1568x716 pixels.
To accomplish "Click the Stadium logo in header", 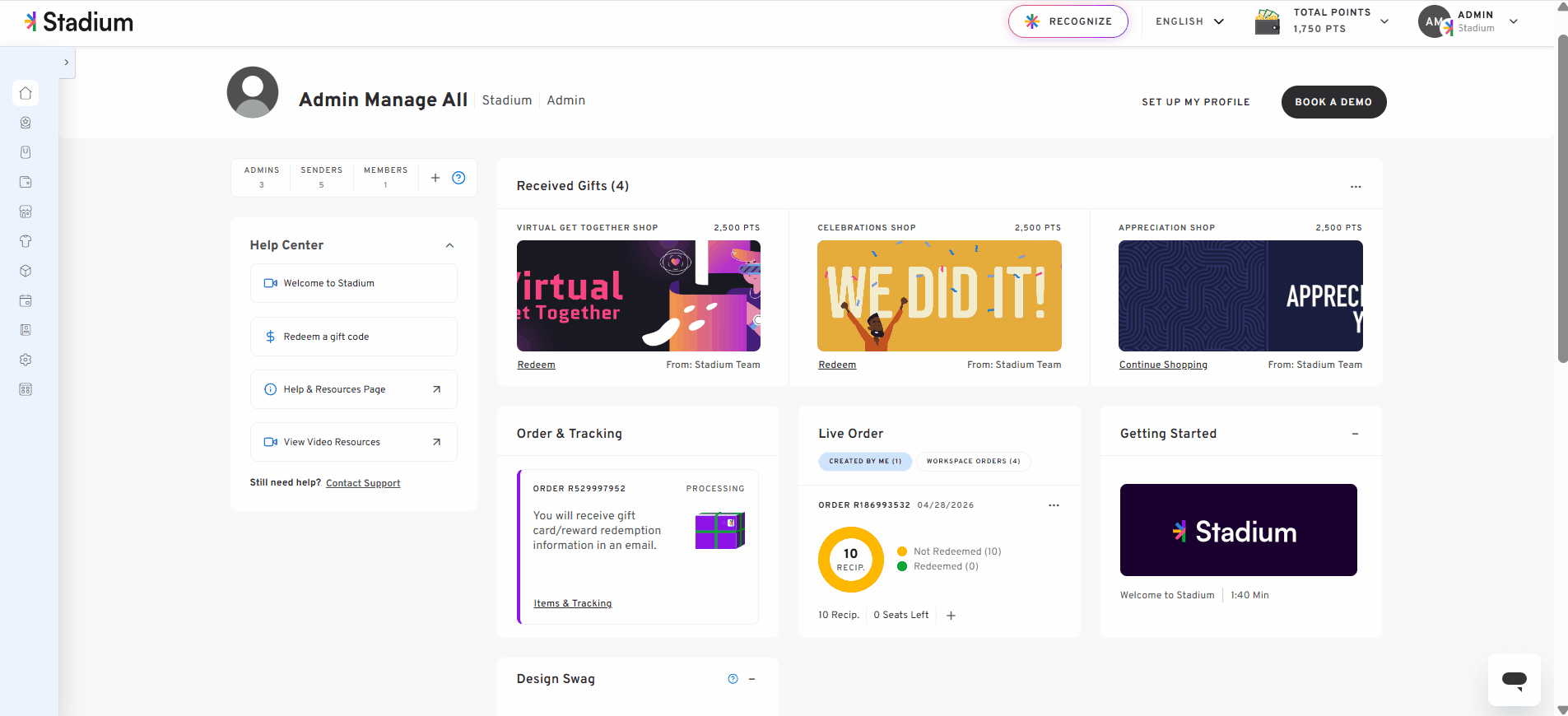I will click(x=79, y=22).
